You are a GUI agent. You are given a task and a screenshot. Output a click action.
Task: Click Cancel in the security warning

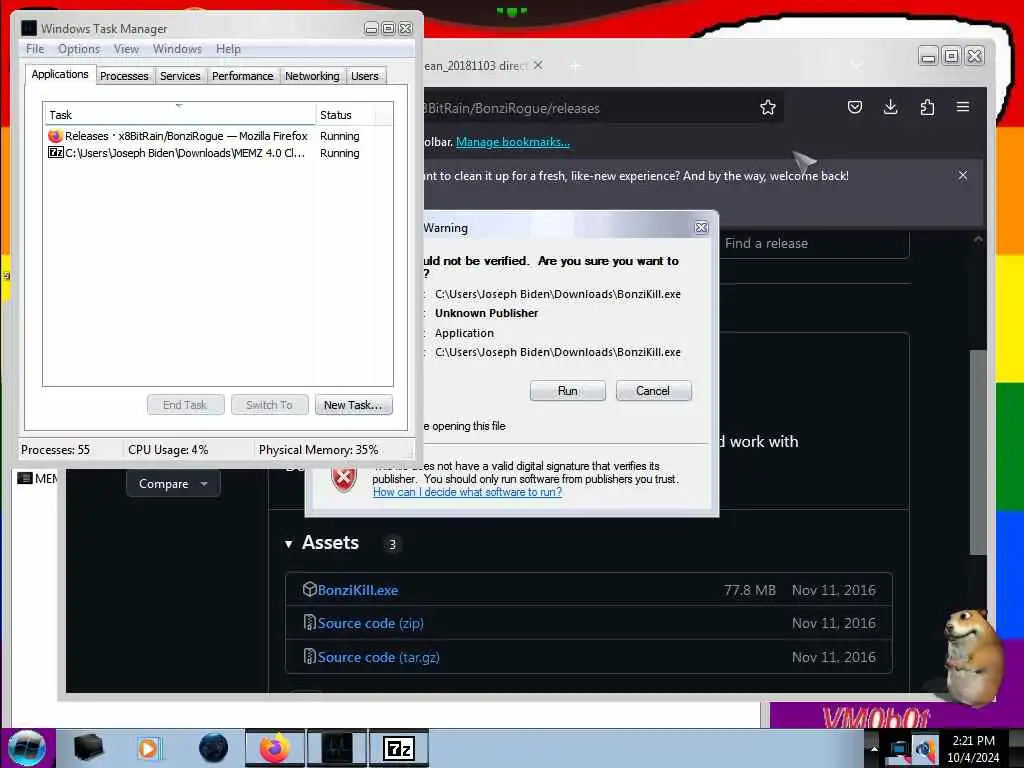point(653,391)
